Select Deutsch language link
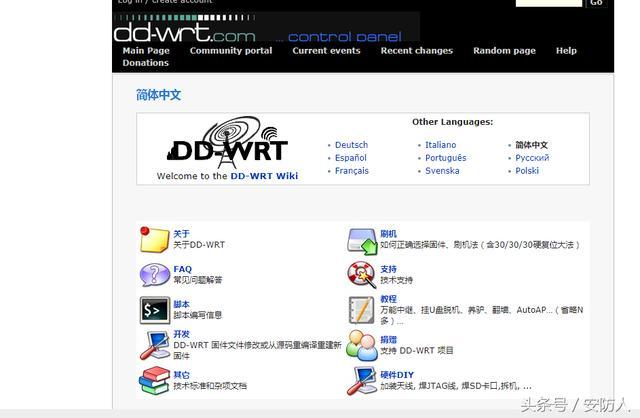This screenshot has width=640, height=418. 351,145
